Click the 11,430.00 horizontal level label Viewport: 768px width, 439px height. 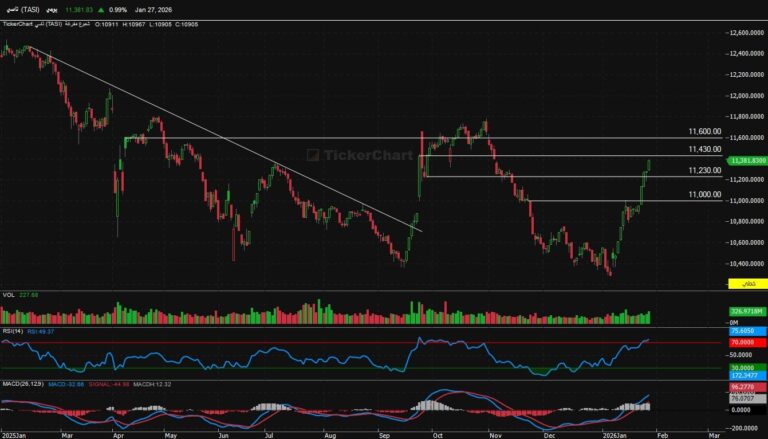coord(705,149)
